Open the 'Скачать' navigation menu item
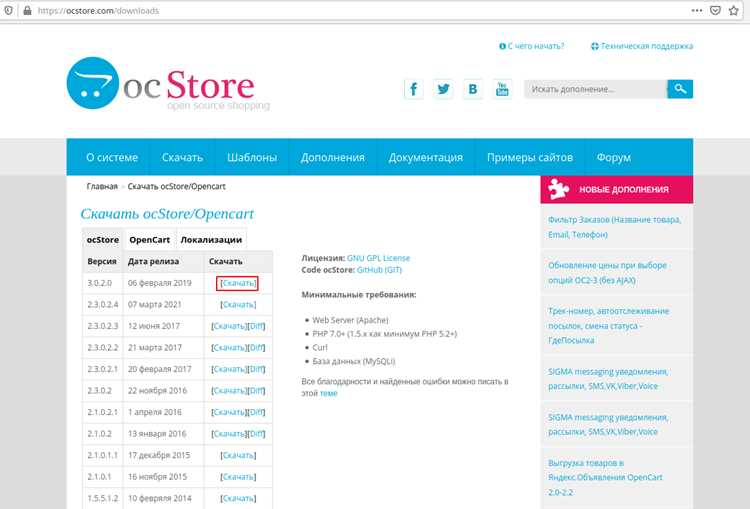 [182, 157]
